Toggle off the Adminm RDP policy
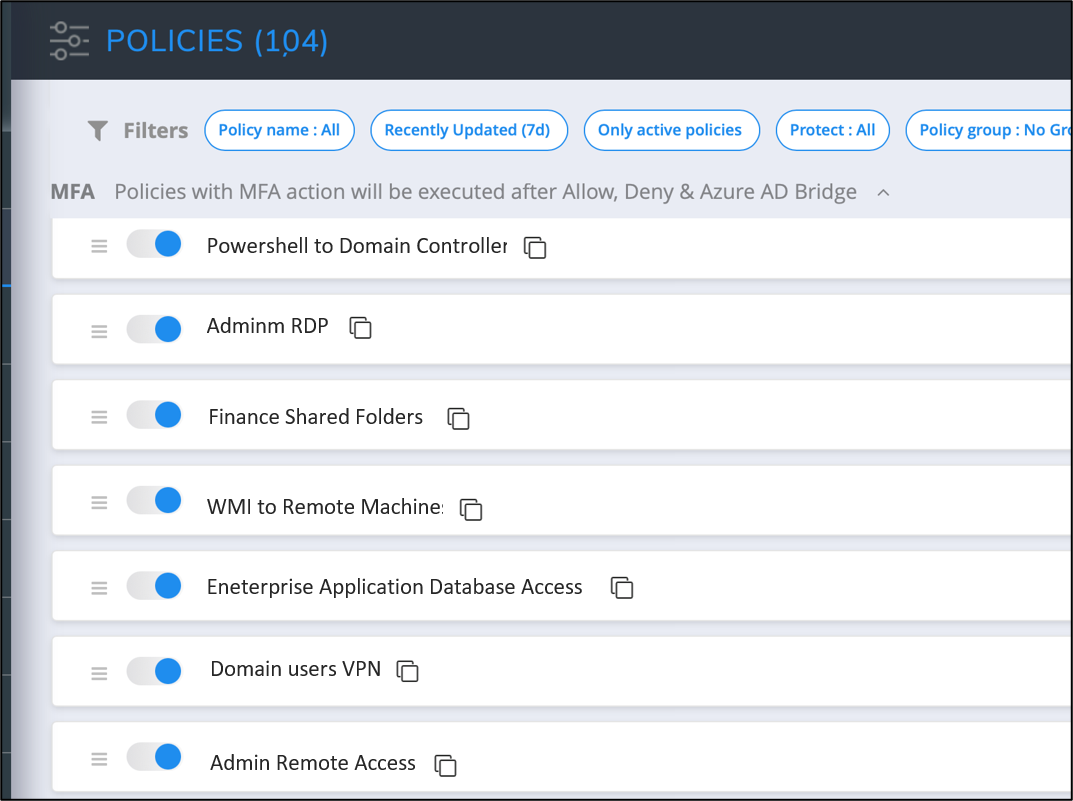 pos(154,328)
